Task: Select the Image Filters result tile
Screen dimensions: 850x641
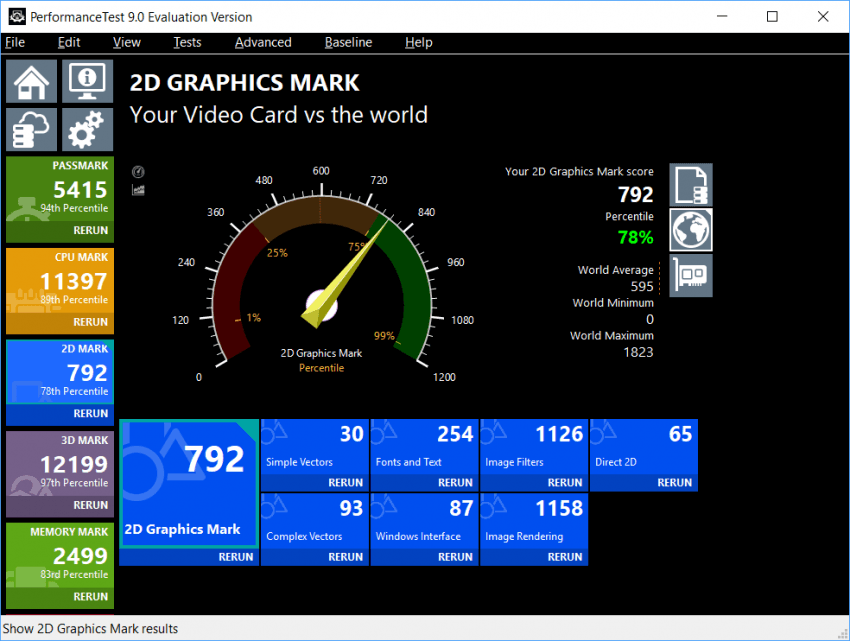Action: (x=534, y=446)
